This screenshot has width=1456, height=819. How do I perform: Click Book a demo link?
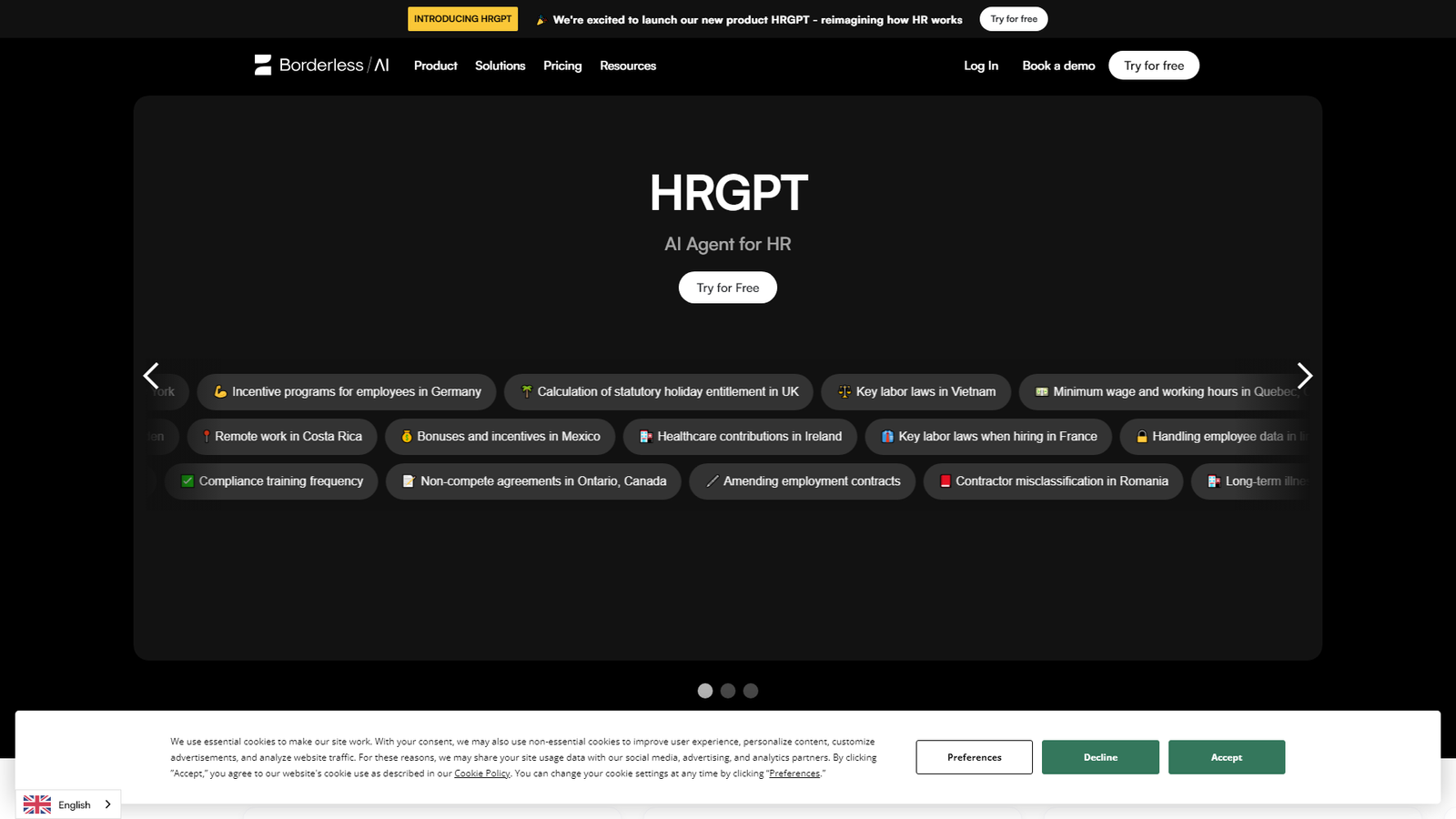point(1058,66)
